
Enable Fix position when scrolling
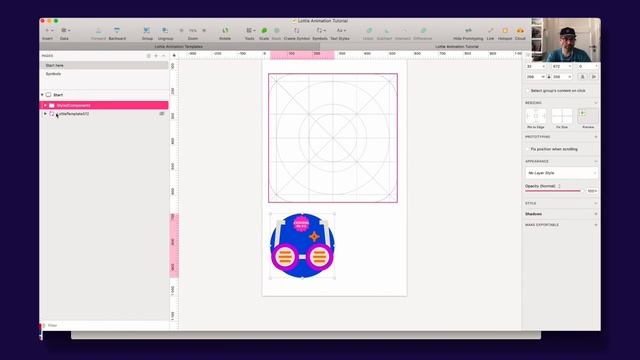(527, 149)
